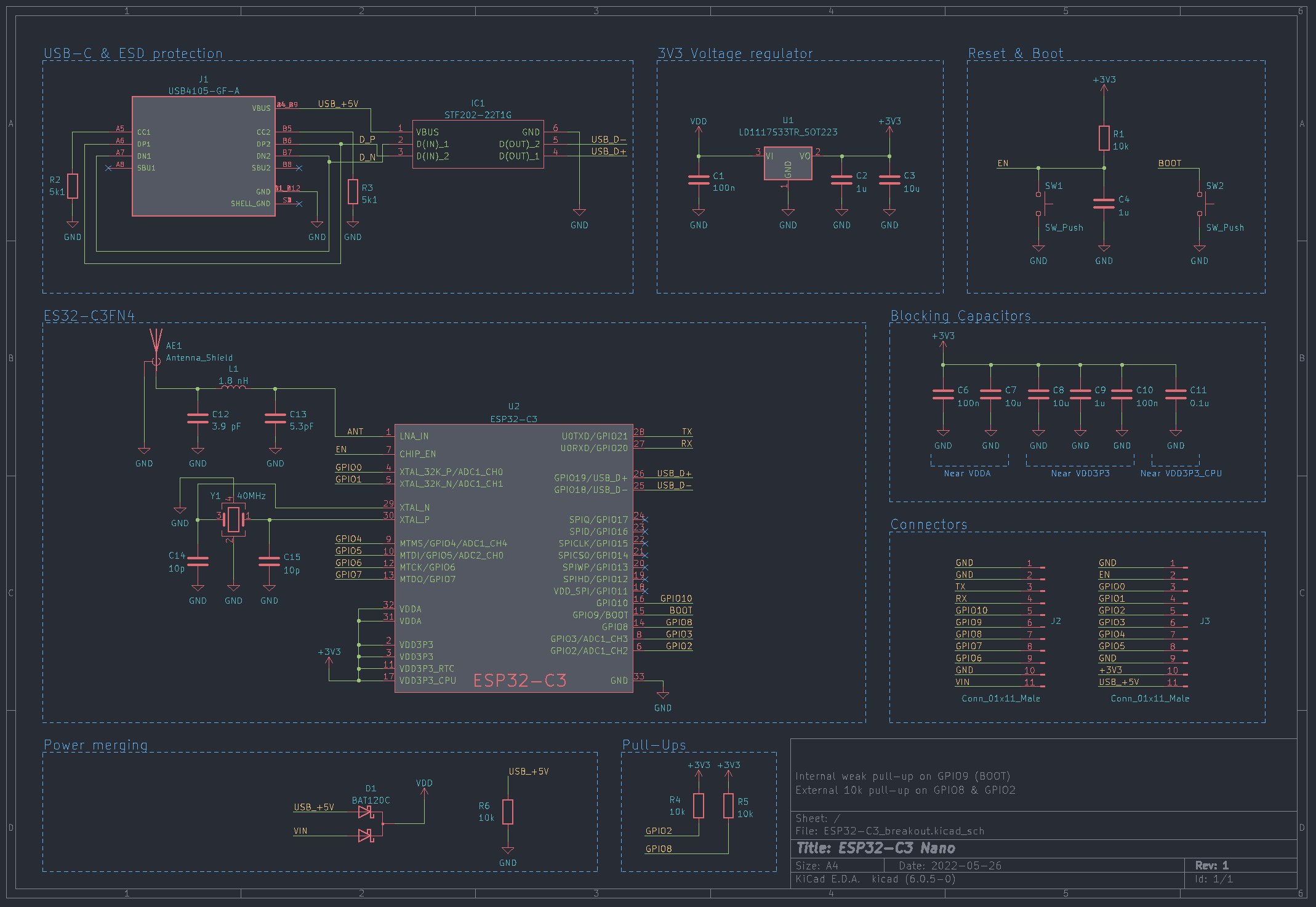Select the C4 1u capacitor symbol

[x=1104, y=204]
